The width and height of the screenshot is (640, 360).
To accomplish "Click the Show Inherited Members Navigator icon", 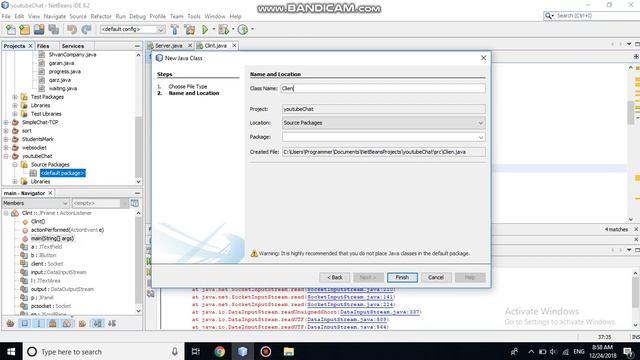I will [11, 323].
